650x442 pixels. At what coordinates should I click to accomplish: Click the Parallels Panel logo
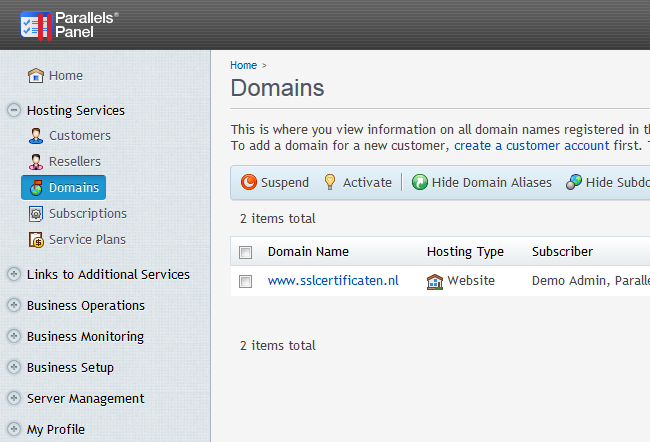(70, 25)
